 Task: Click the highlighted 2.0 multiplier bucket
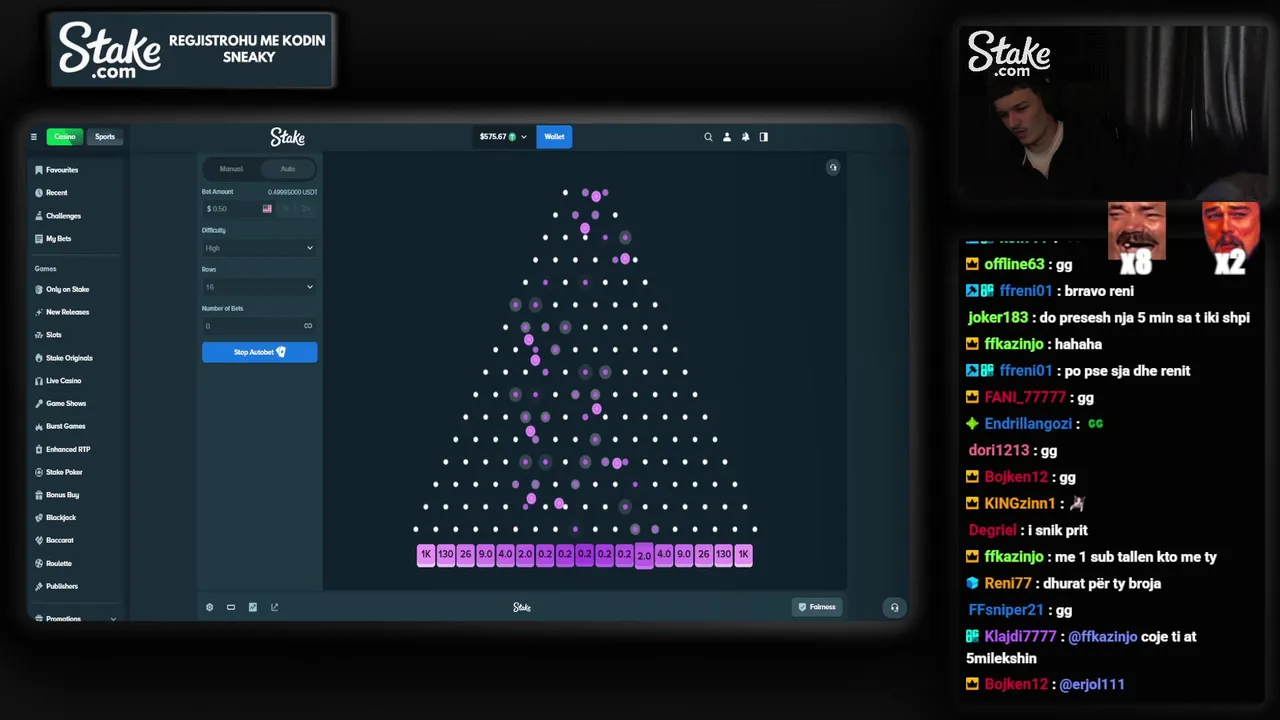click(644, 556)
